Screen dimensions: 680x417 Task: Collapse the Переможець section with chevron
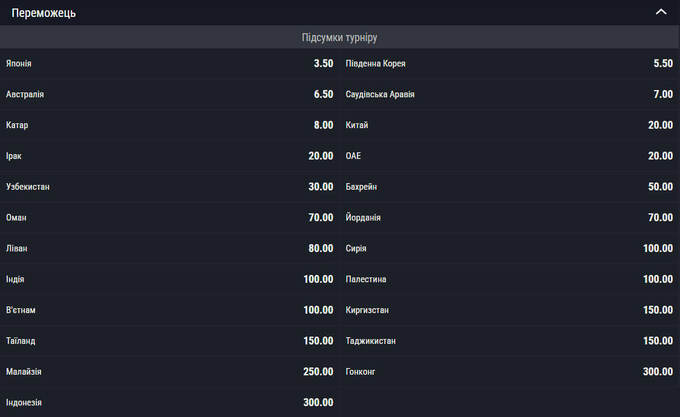pos(660,12)
